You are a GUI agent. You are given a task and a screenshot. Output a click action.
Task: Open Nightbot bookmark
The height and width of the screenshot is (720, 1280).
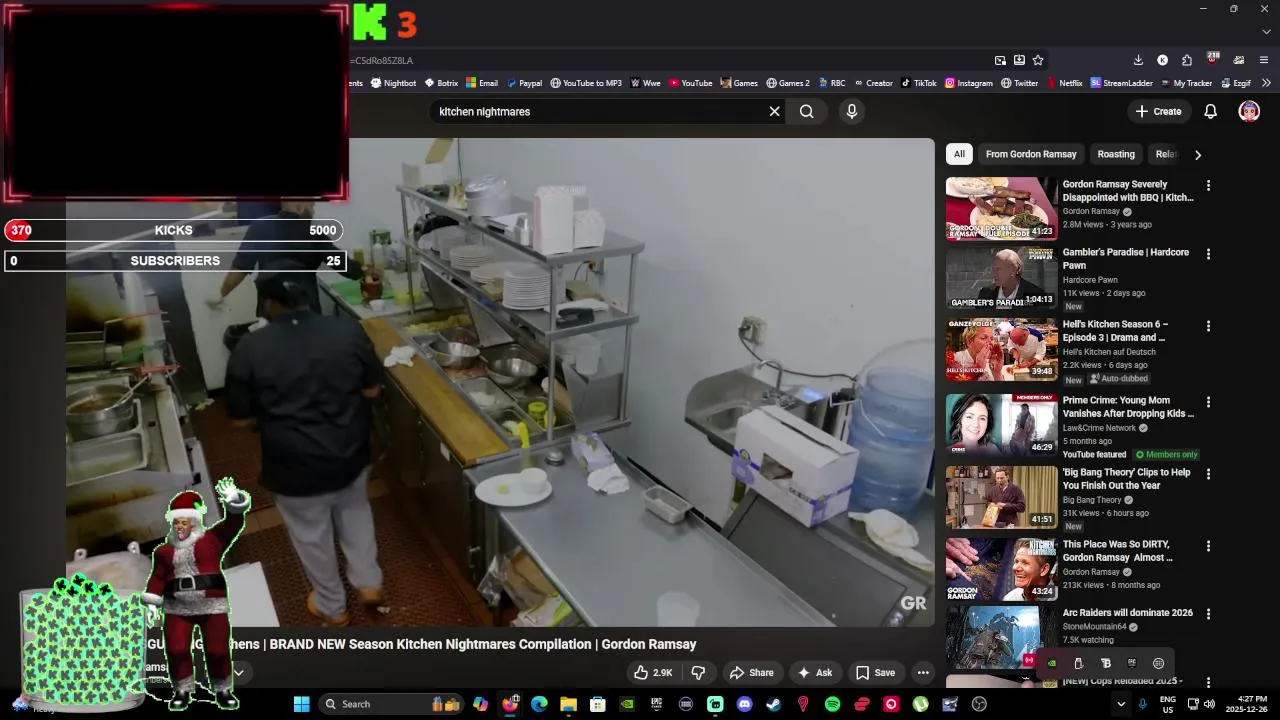pyautogui.click(x=393, y=83)
